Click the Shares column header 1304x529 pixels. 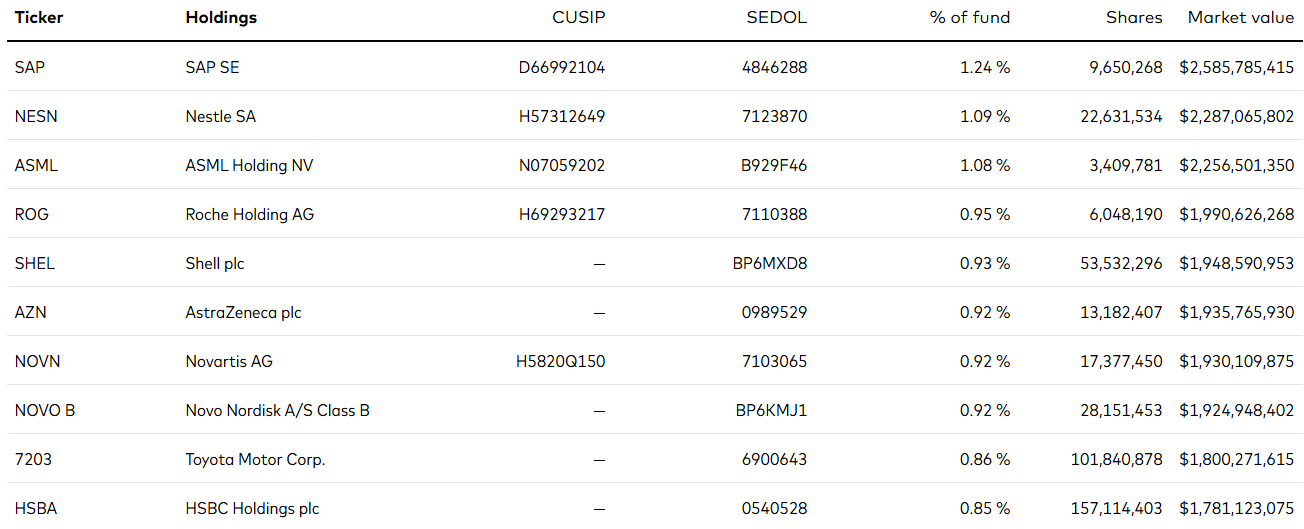1134,17
